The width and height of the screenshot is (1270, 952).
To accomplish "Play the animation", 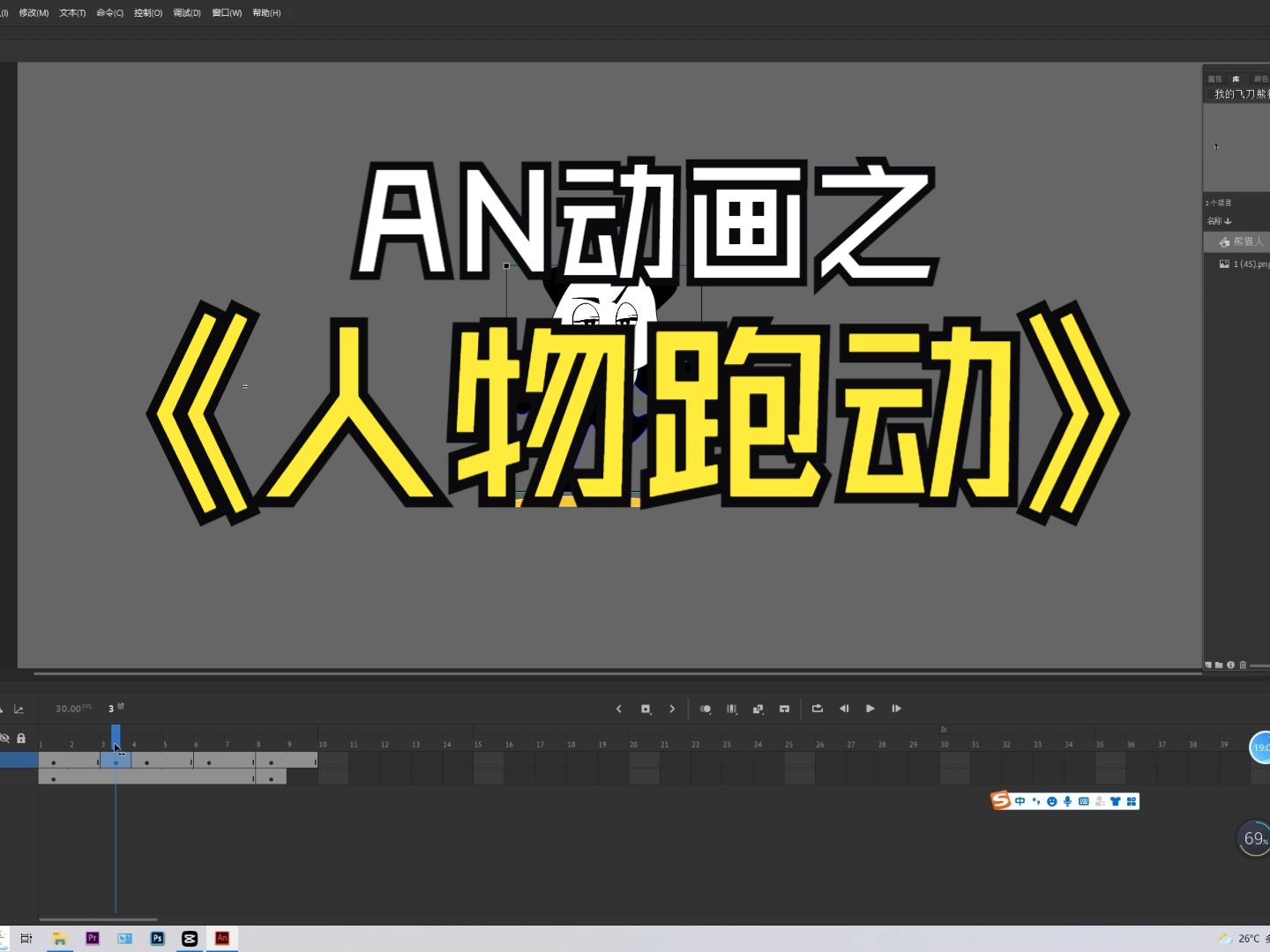I will [x=870, y=709].
